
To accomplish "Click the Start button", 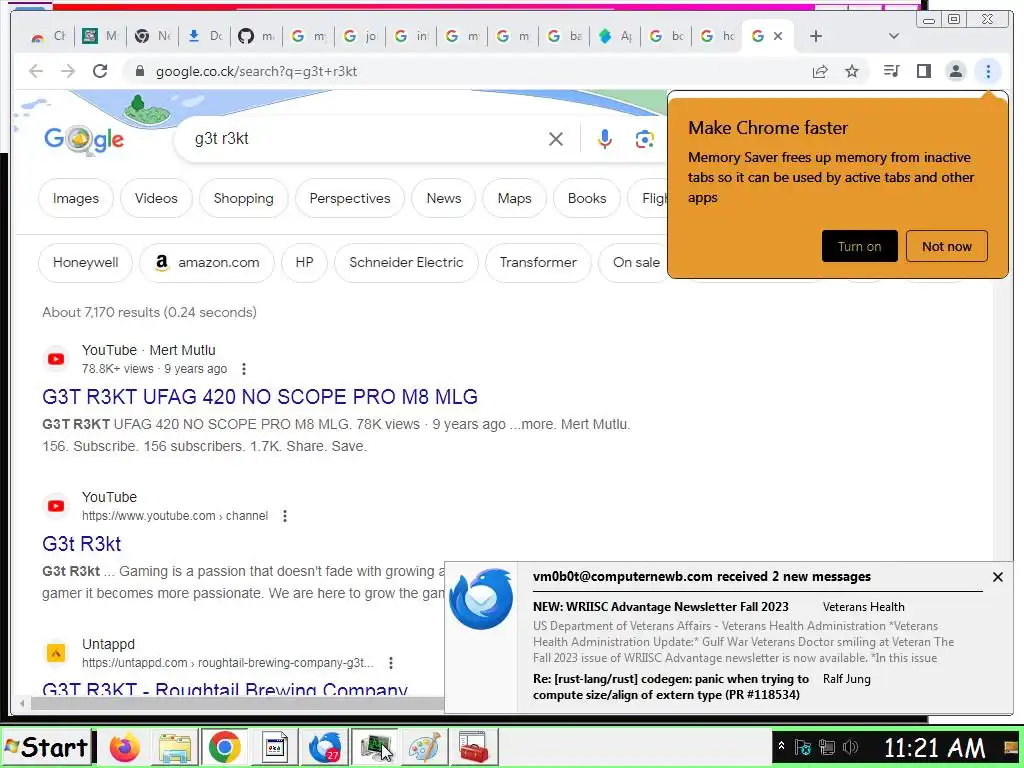I will [46, 747].
